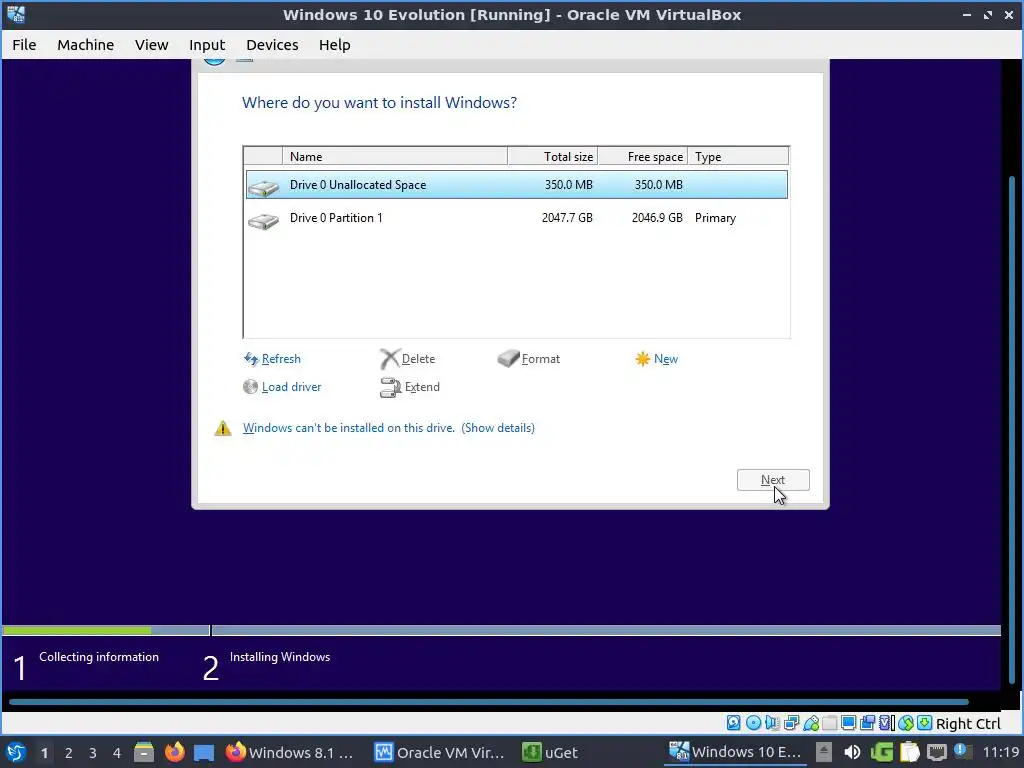Click VirtualBox mouse integration status icon
This screenshot has height=768, width=1024.
pyautogui.click(x=906, y=723)
